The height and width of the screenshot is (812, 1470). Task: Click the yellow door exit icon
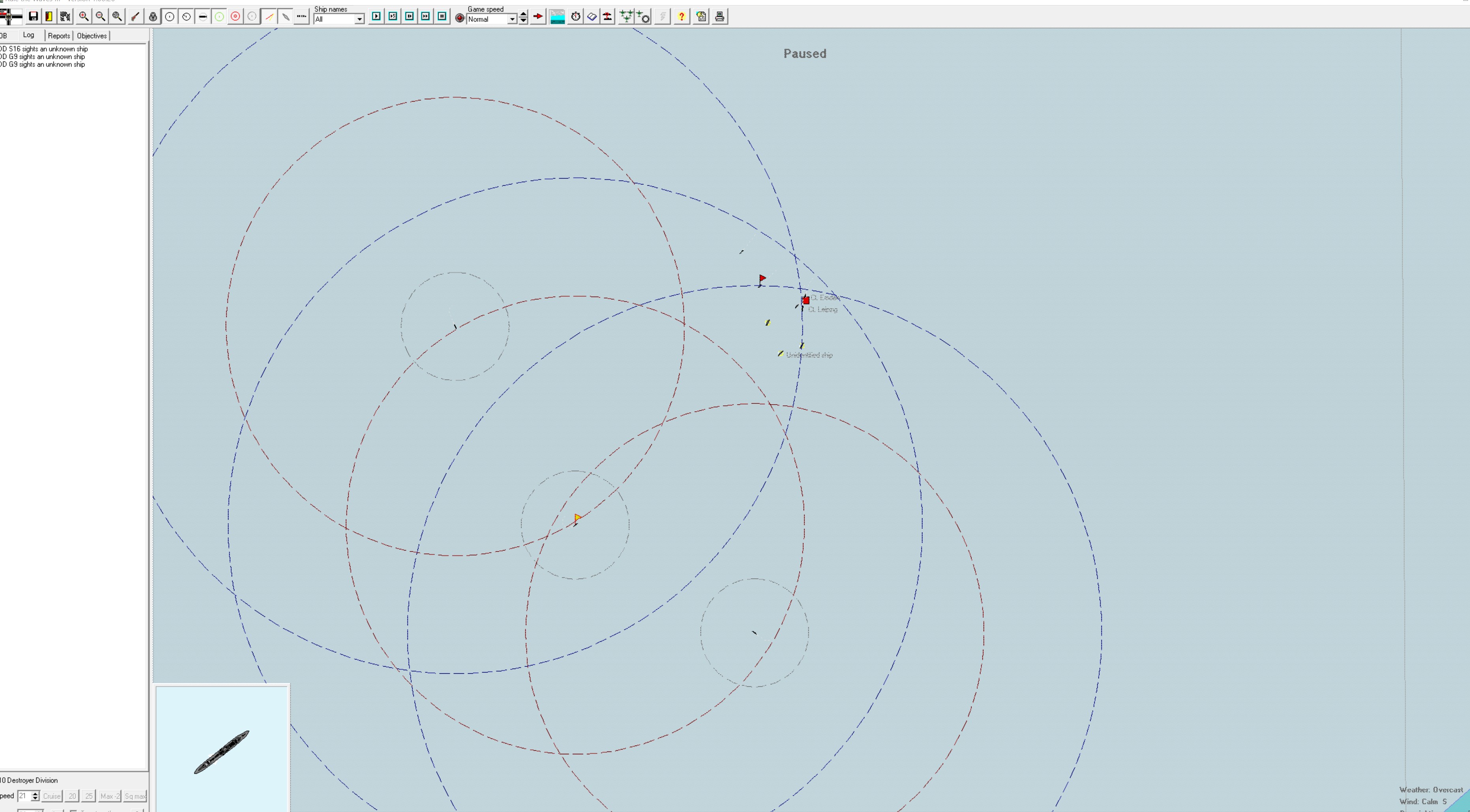(49, 17)
